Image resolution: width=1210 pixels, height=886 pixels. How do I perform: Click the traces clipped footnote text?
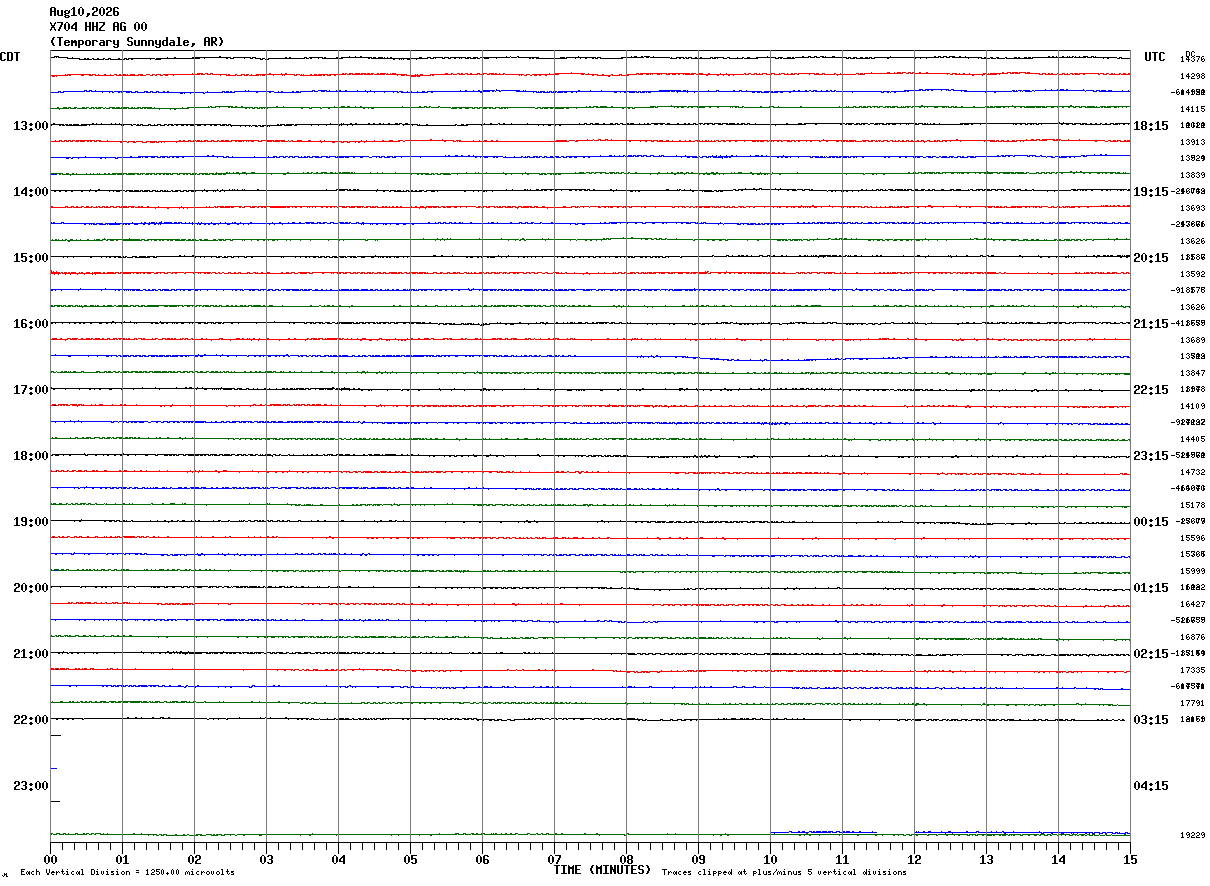click(784, 872)
